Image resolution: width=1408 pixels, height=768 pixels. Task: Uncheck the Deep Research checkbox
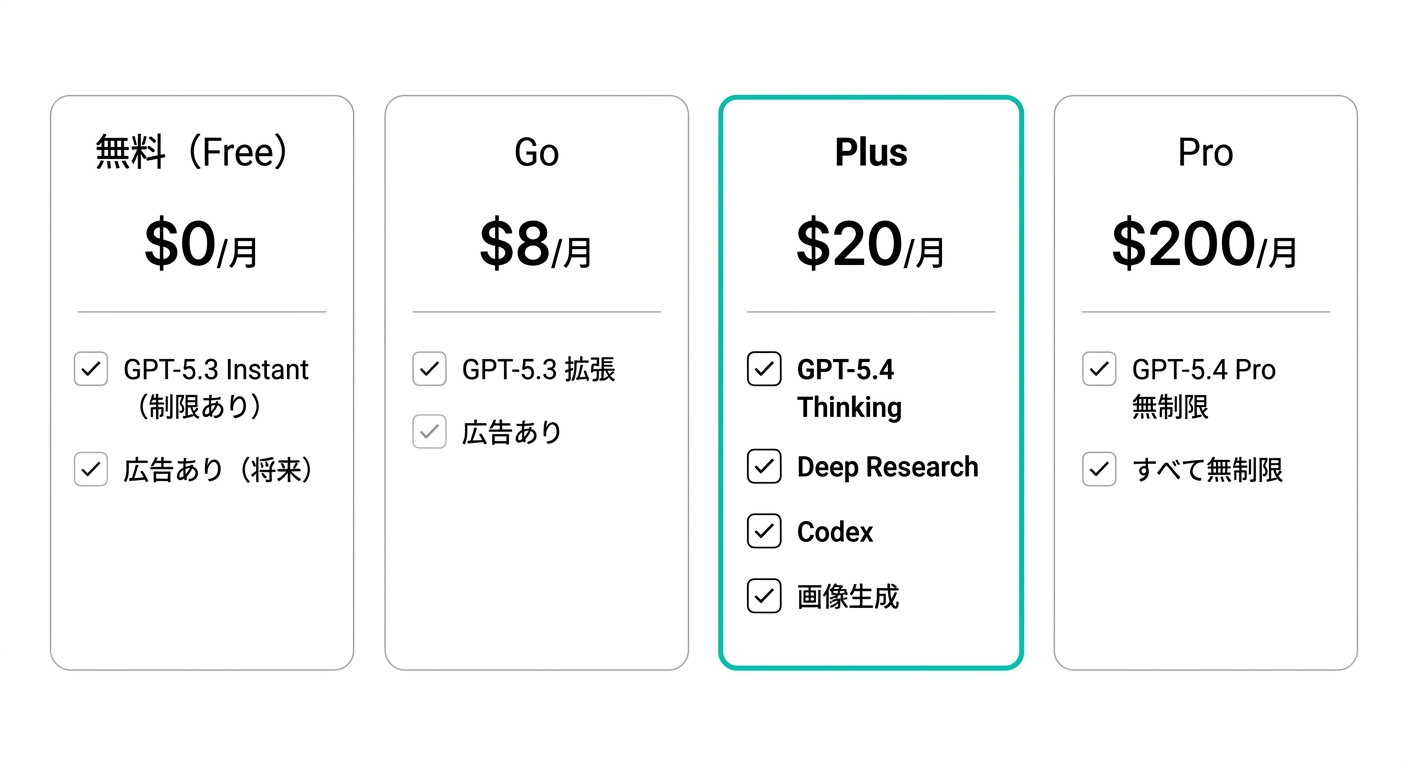point(764,466)
